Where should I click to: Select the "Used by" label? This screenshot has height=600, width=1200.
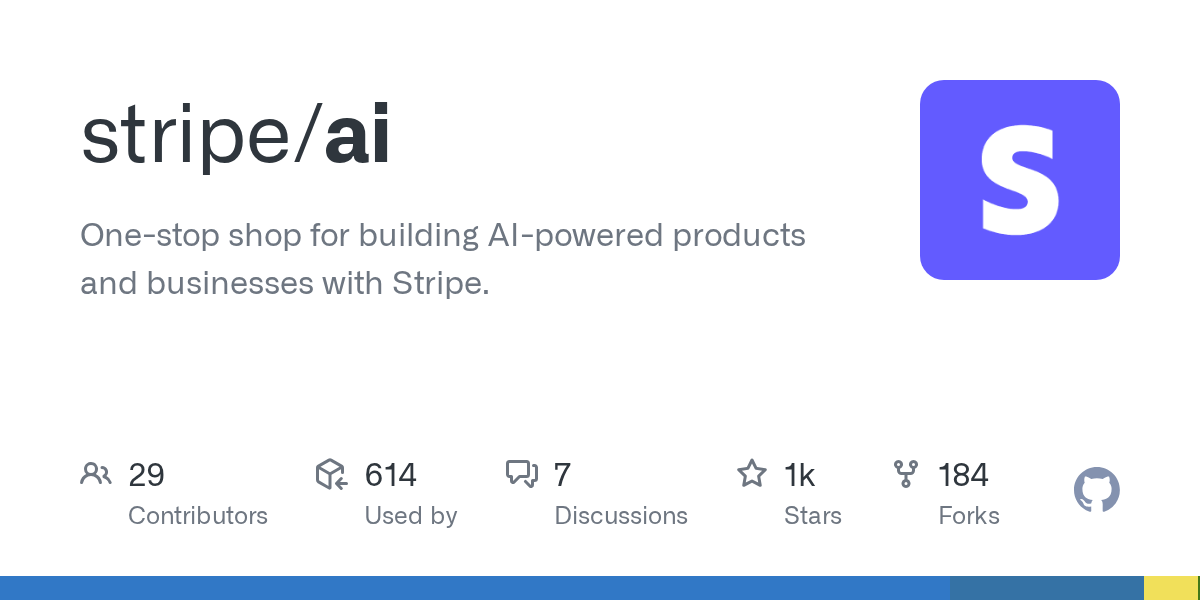[x=411, y=516]
